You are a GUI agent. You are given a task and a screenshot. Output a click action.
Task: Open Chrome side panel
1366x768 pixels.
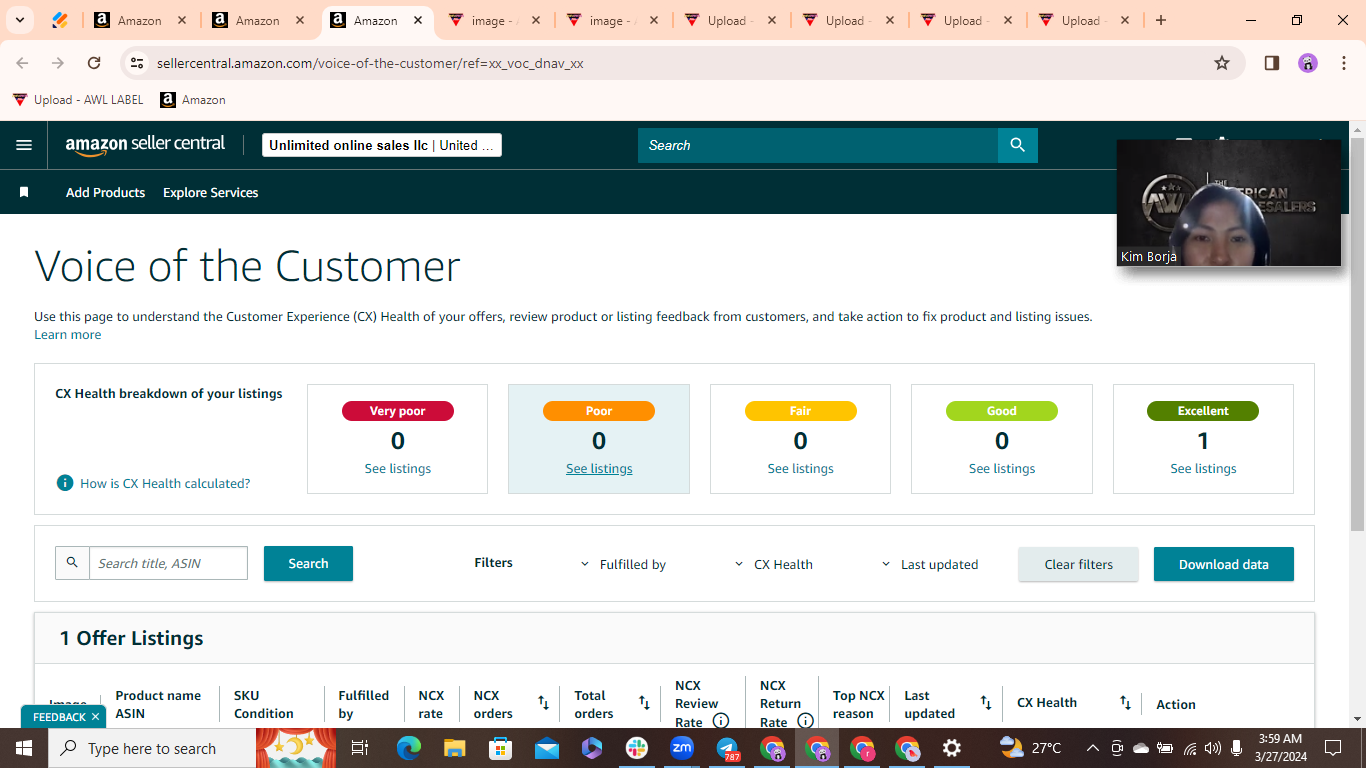coord(1272,63)
